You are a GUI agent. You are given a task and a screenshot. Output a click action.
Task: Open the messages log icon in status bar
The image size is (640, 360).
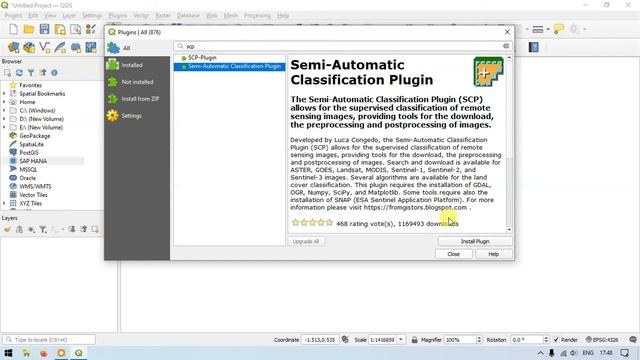tap(633, 340)
